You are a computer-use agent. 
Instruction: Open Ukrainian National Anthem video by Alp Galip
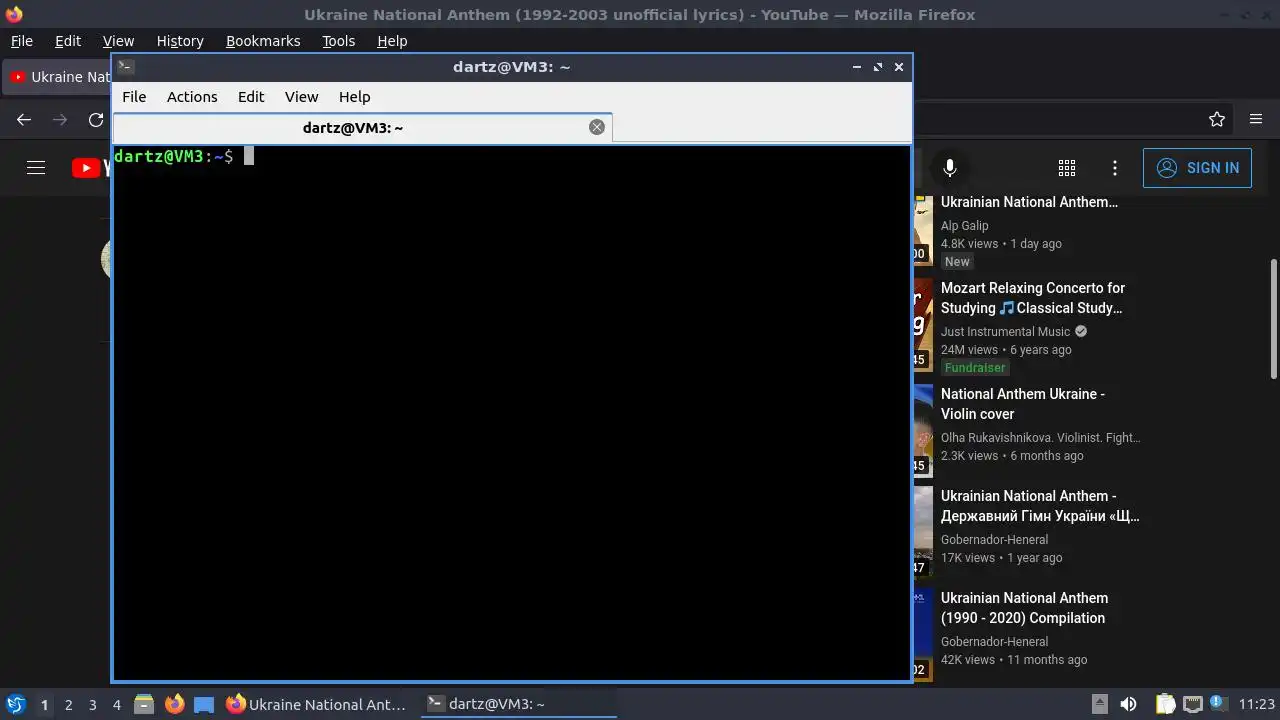click(1029, 202)
